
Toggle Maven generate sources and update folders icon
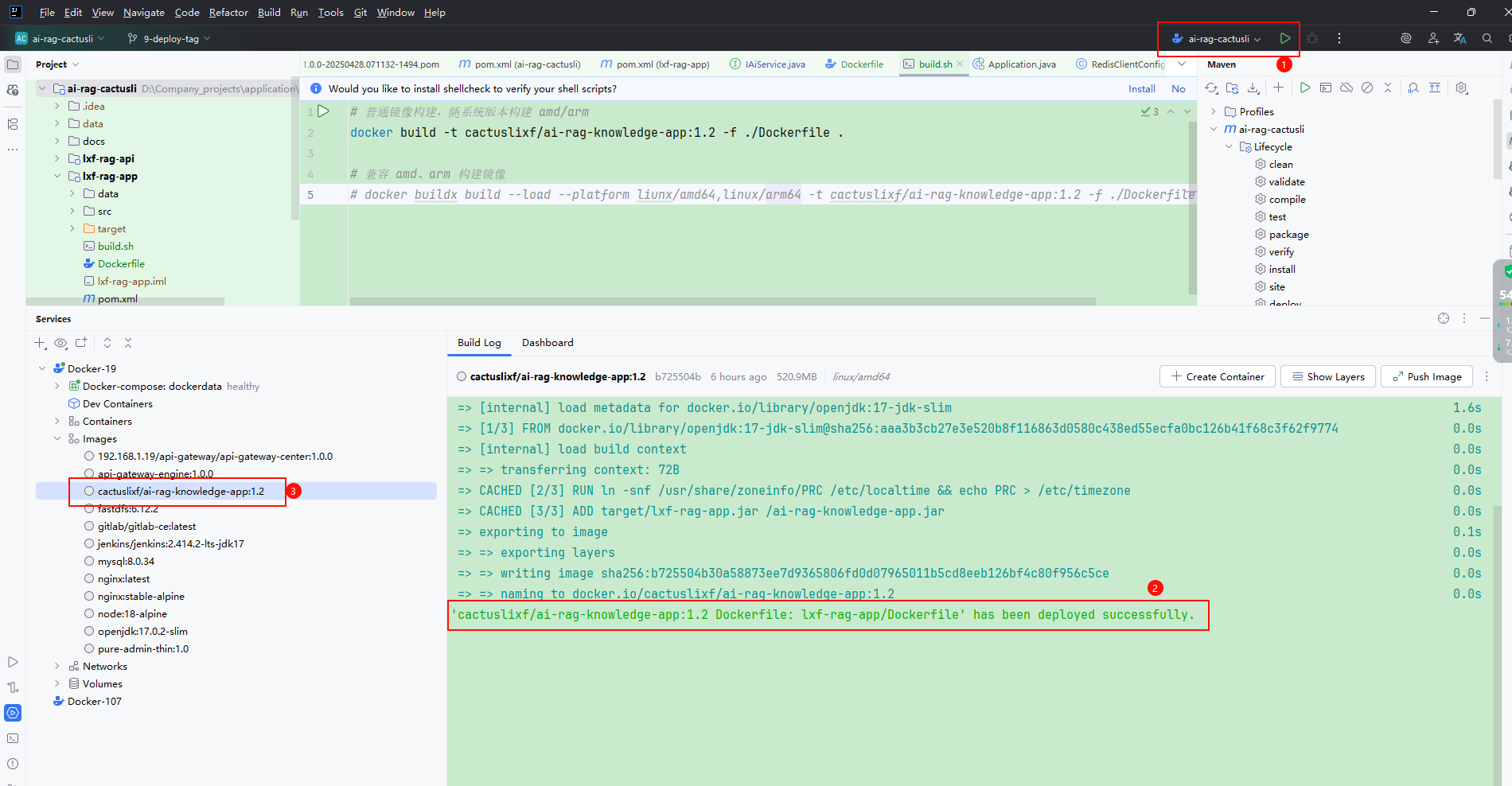(x=1233, y=88)
